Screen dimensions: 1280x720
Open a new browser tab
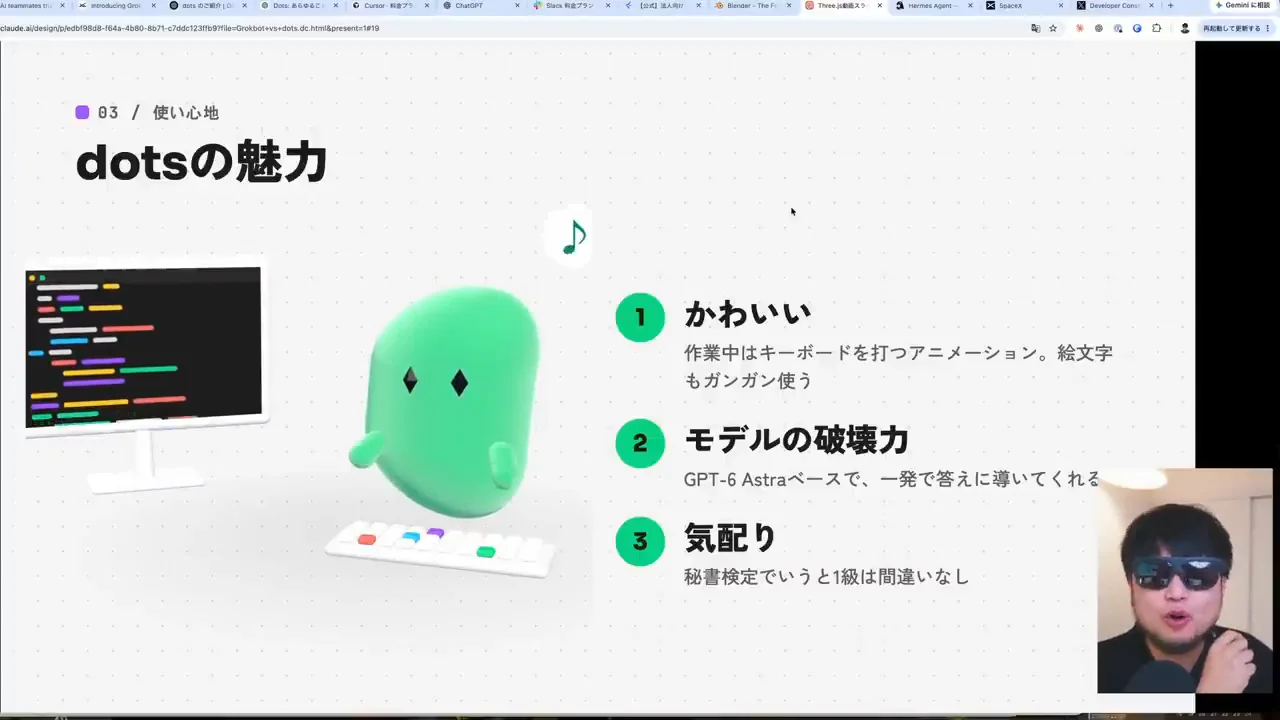pyautogui.click(x=1170, y=6)
